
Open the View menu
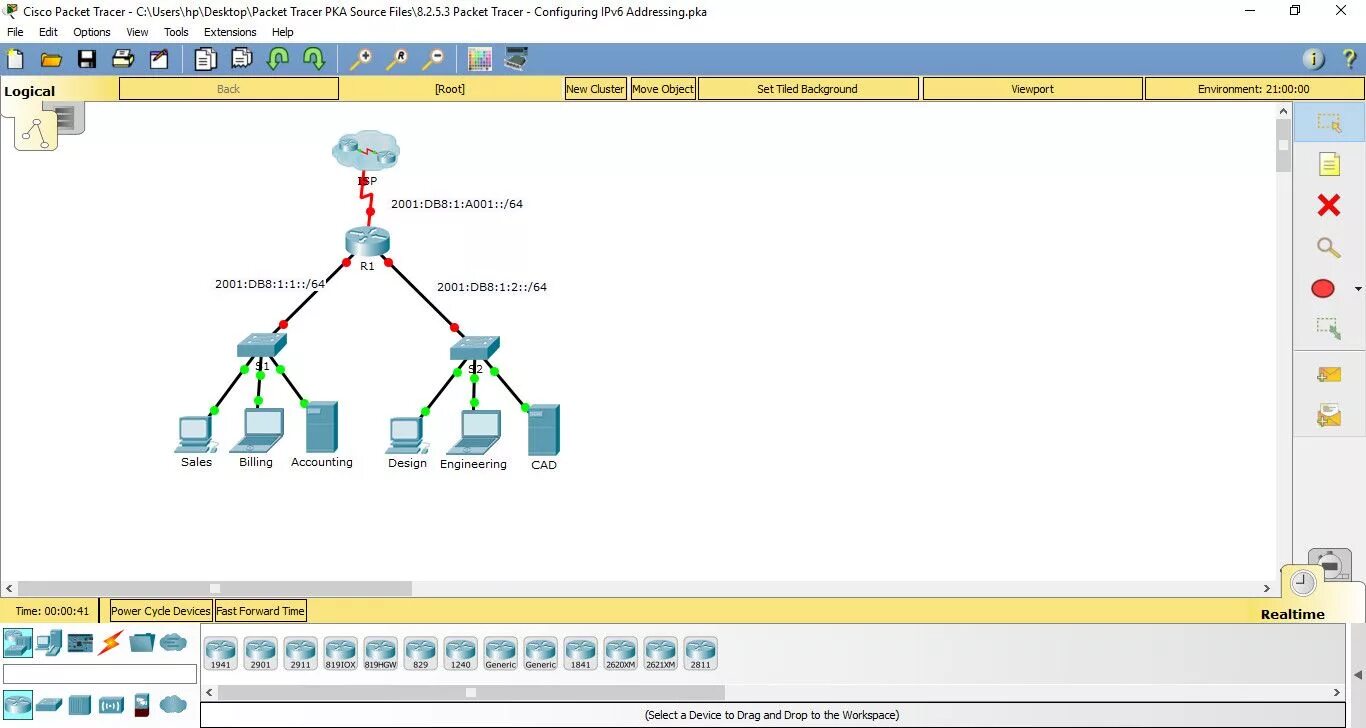[x=138, y=32]
